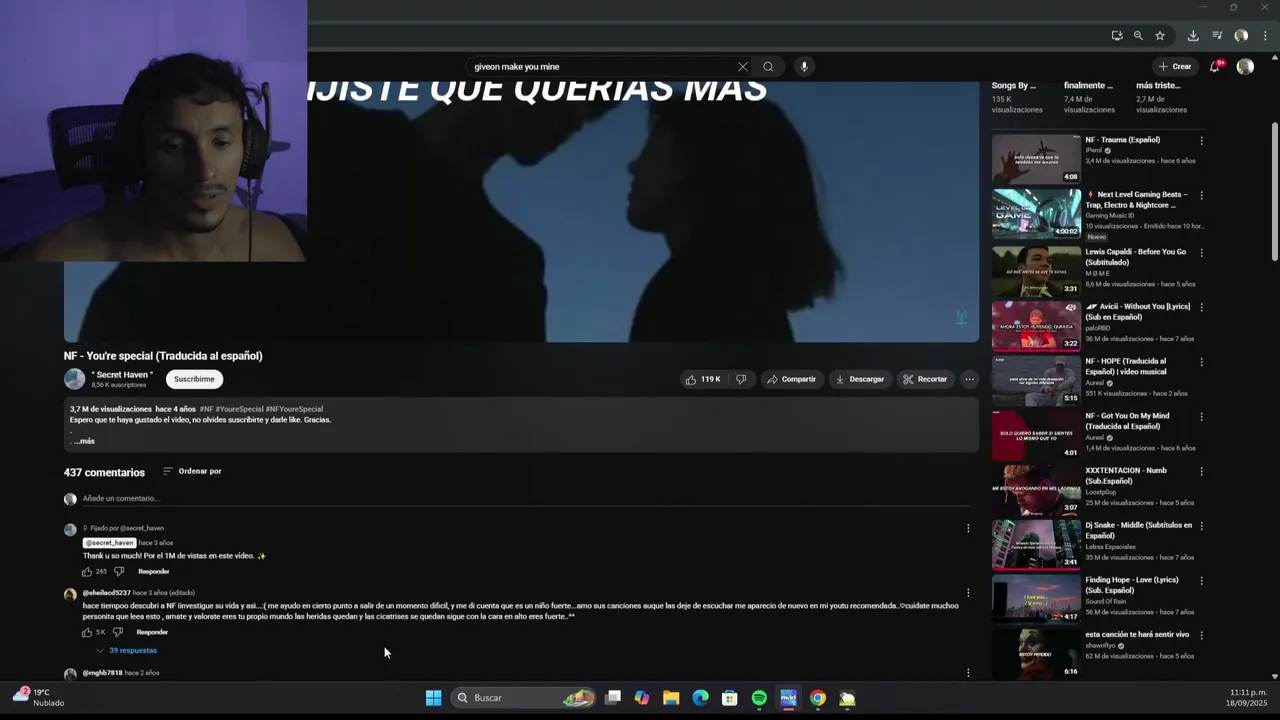The width and height of the screenshot is (1280, 720).
Task: Open Microsoft Edge from the taskbar
Action: pos(700,698)
